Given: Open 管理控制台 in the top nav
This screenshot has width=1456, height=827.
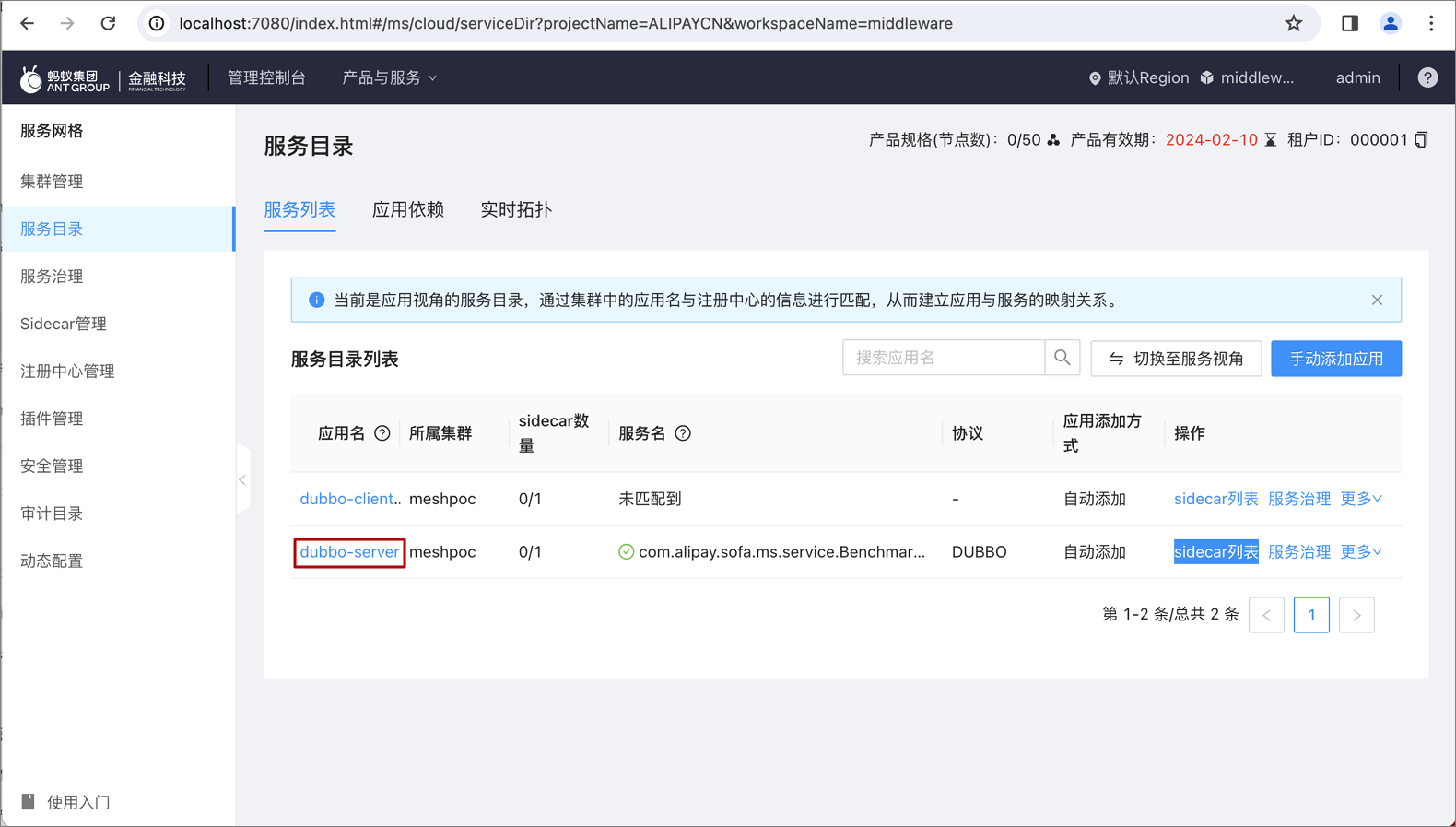Looking at the screenshot, I should click(266, 77).
